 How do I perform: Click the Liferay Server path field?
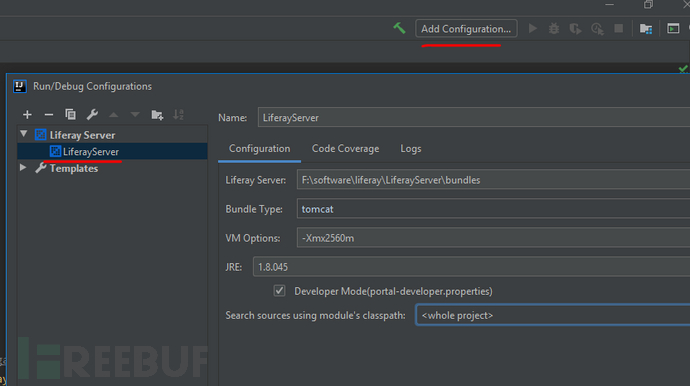(x=493, y=180)
